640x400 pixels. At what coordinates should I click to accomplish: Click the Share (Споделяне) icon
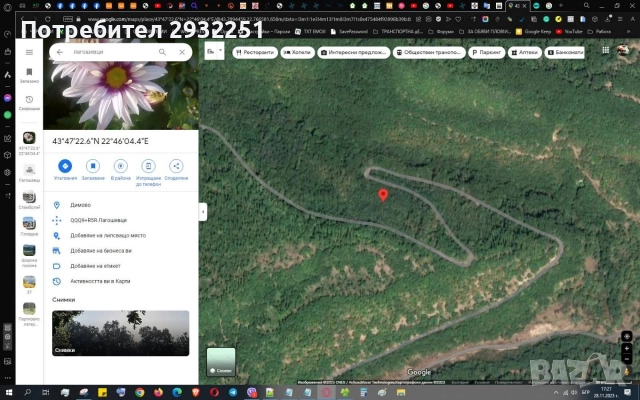(176, 166)
